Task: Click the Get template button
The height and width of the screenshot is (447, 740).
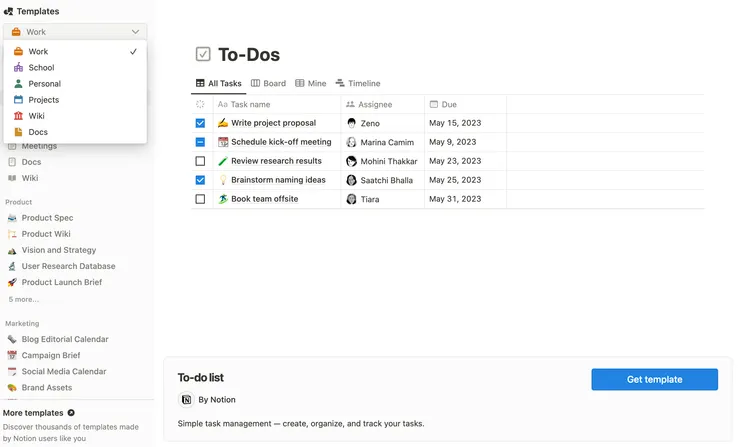Action: [655, 379]
